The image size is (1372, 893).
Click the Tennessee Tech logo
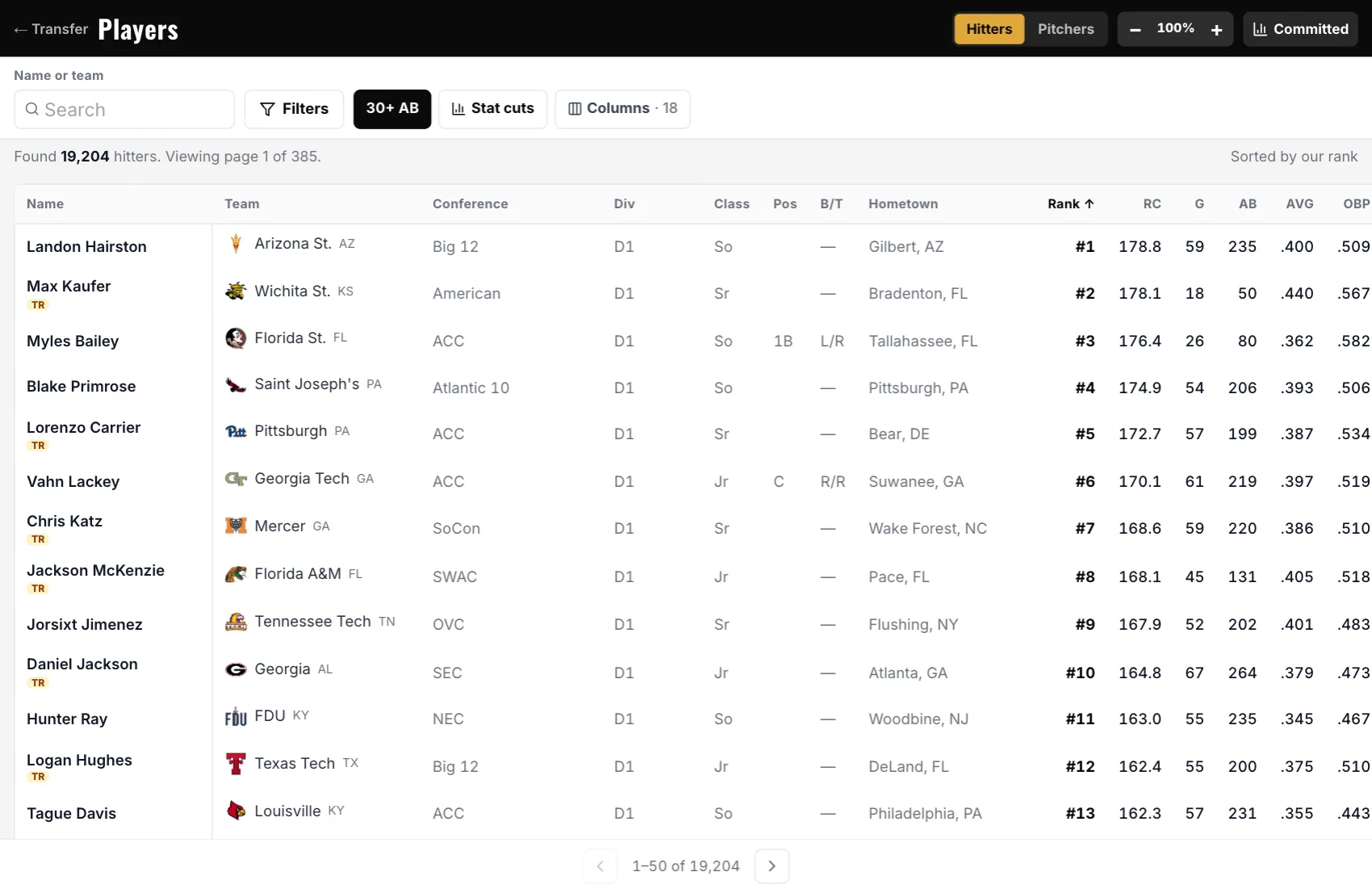(236, 622)
